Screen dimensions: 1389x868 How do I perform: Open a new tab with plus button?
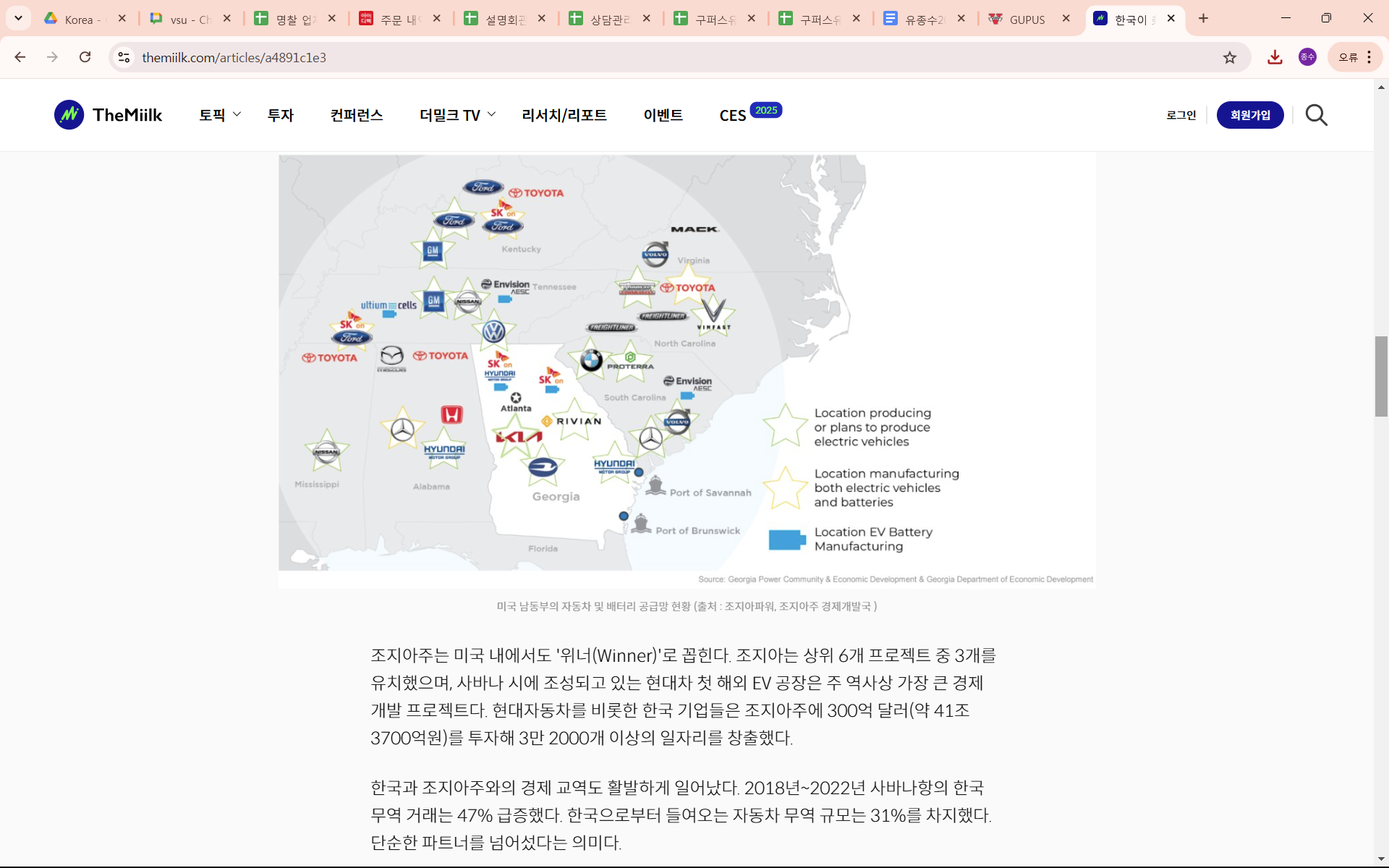1203,18
